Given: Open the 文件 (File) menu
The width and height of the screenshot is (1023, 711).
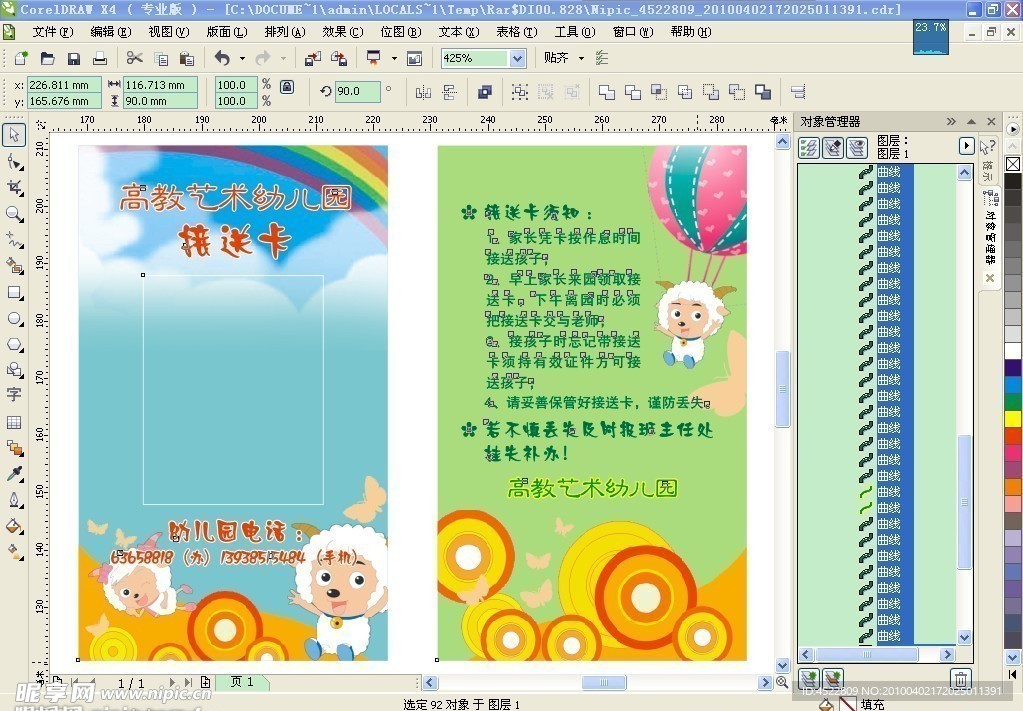Looking at the screenshot, I should click(53, 31).
